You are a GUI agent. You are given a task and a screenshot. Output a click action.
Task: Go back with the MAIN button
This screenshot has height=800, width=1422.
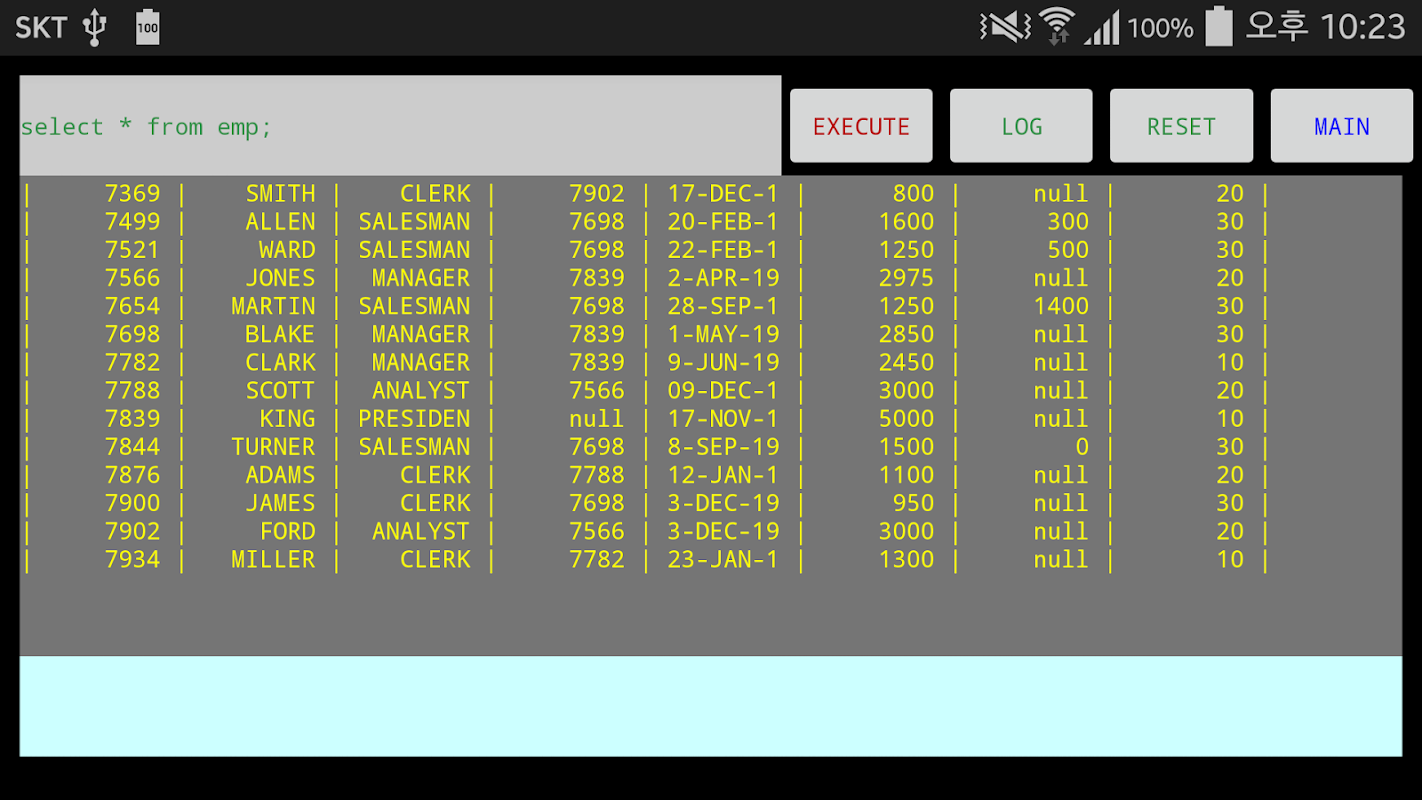click(x=1341, y=126)
